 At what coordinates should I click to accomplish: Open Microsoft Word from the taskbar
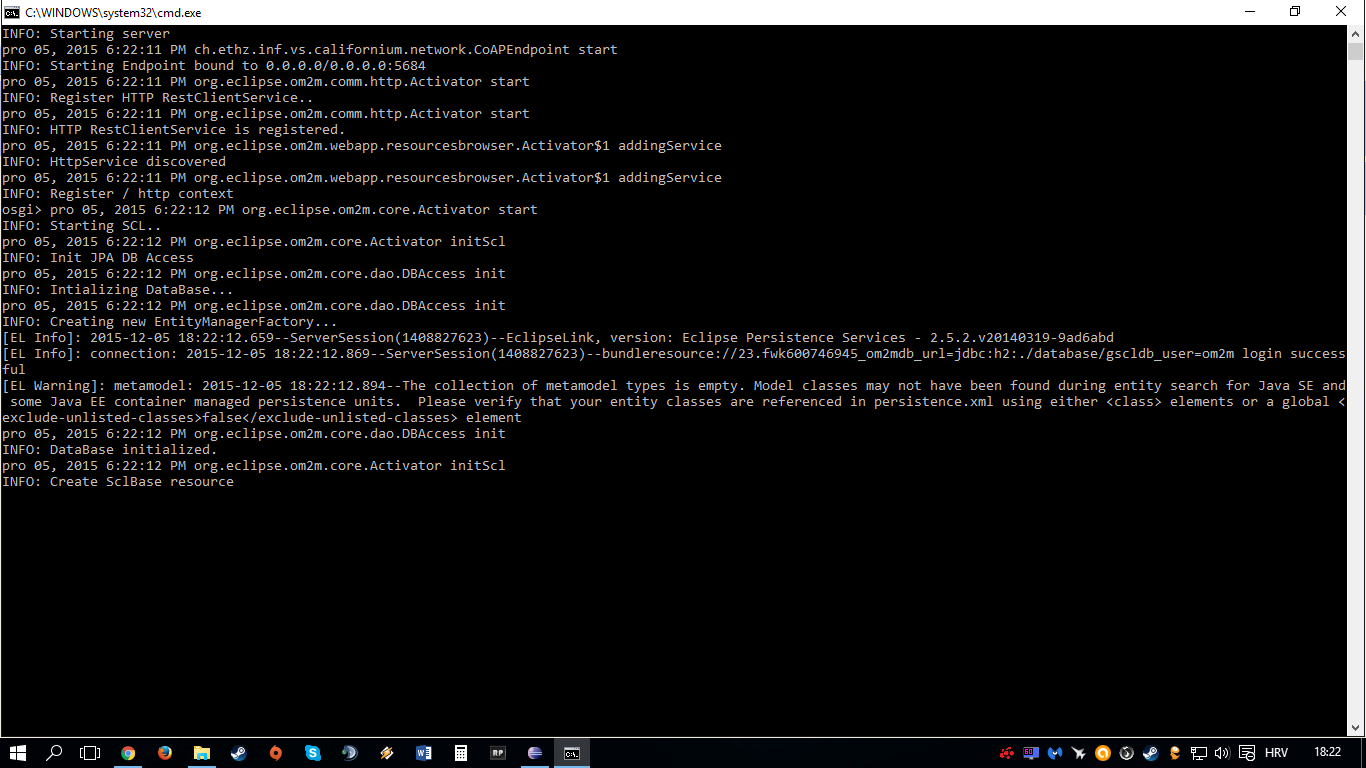click(x=423, y=753)
